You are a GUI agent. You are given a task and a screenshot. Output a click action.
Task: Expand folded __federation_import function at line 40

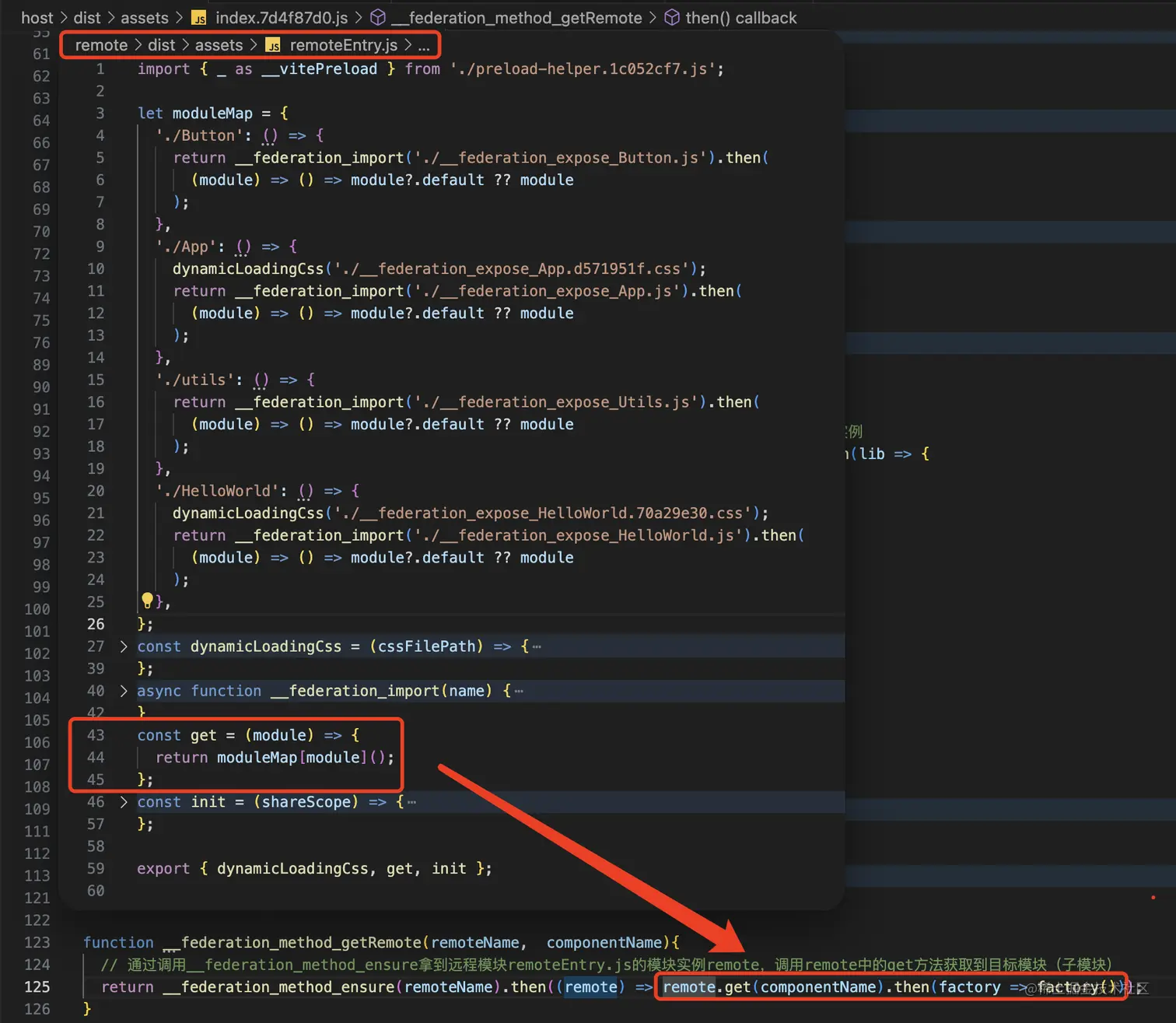(124, 691)
